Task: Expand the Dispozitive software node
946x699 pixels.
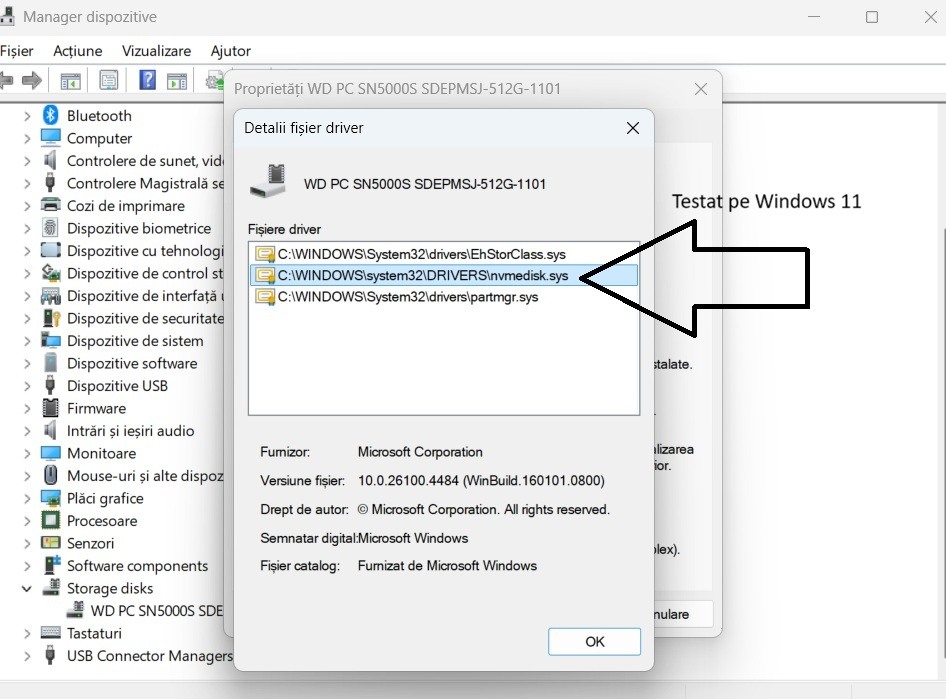Action: (27, 363)
